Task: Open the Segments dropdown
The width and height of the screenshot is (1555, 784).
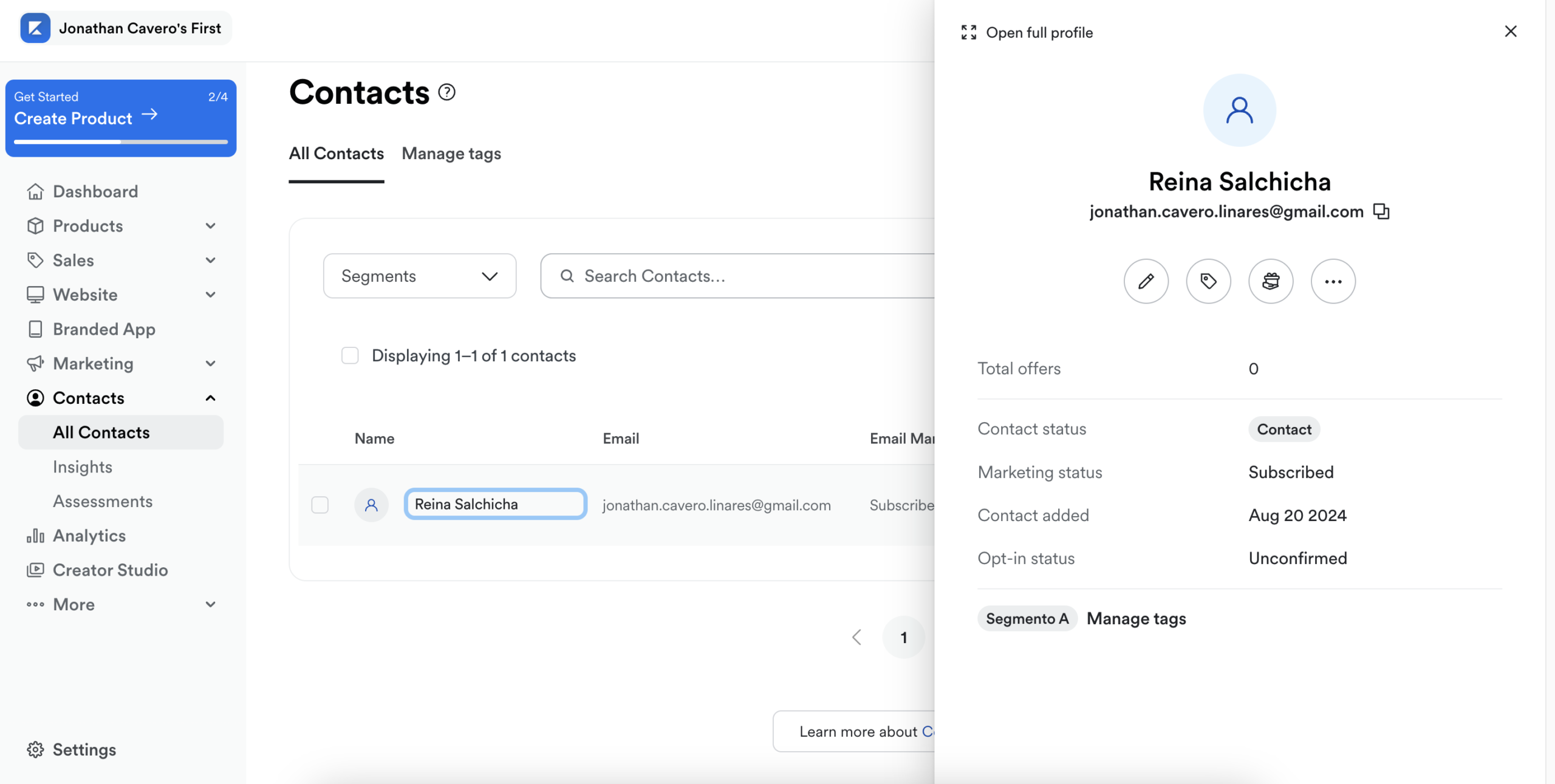Action: point(420,276)
